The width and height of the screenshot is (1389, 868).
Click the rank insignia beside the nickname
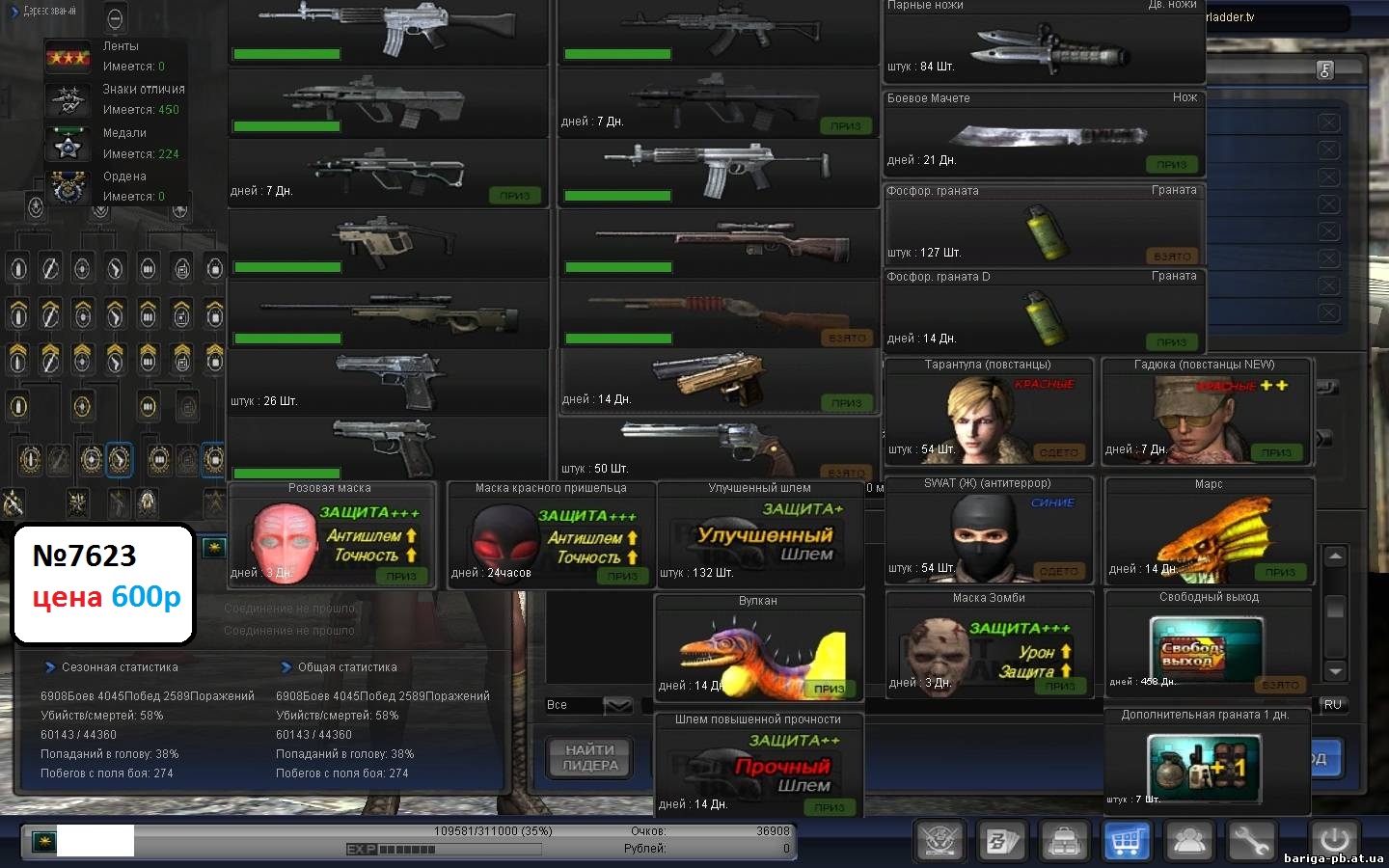[42, 842]
